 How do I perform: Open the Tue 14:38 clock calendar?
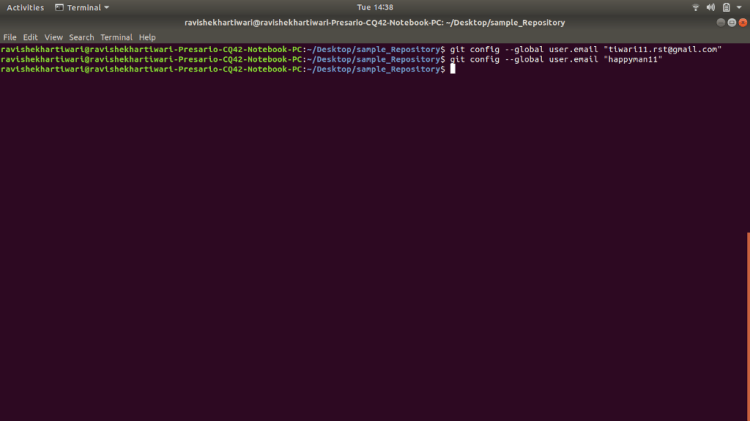pos(375,7)
